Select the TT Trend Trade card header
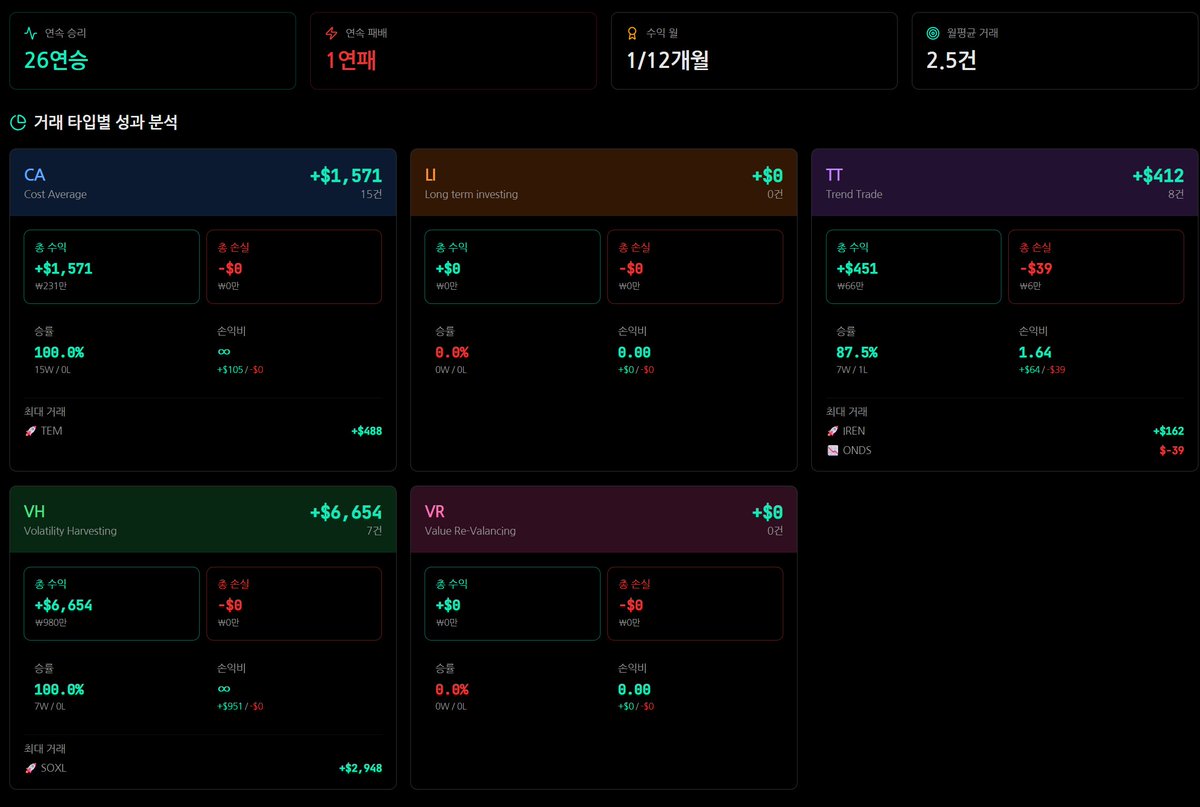Image resolution: width=1200 pixels, height=807 pixels. [1005, 183]
